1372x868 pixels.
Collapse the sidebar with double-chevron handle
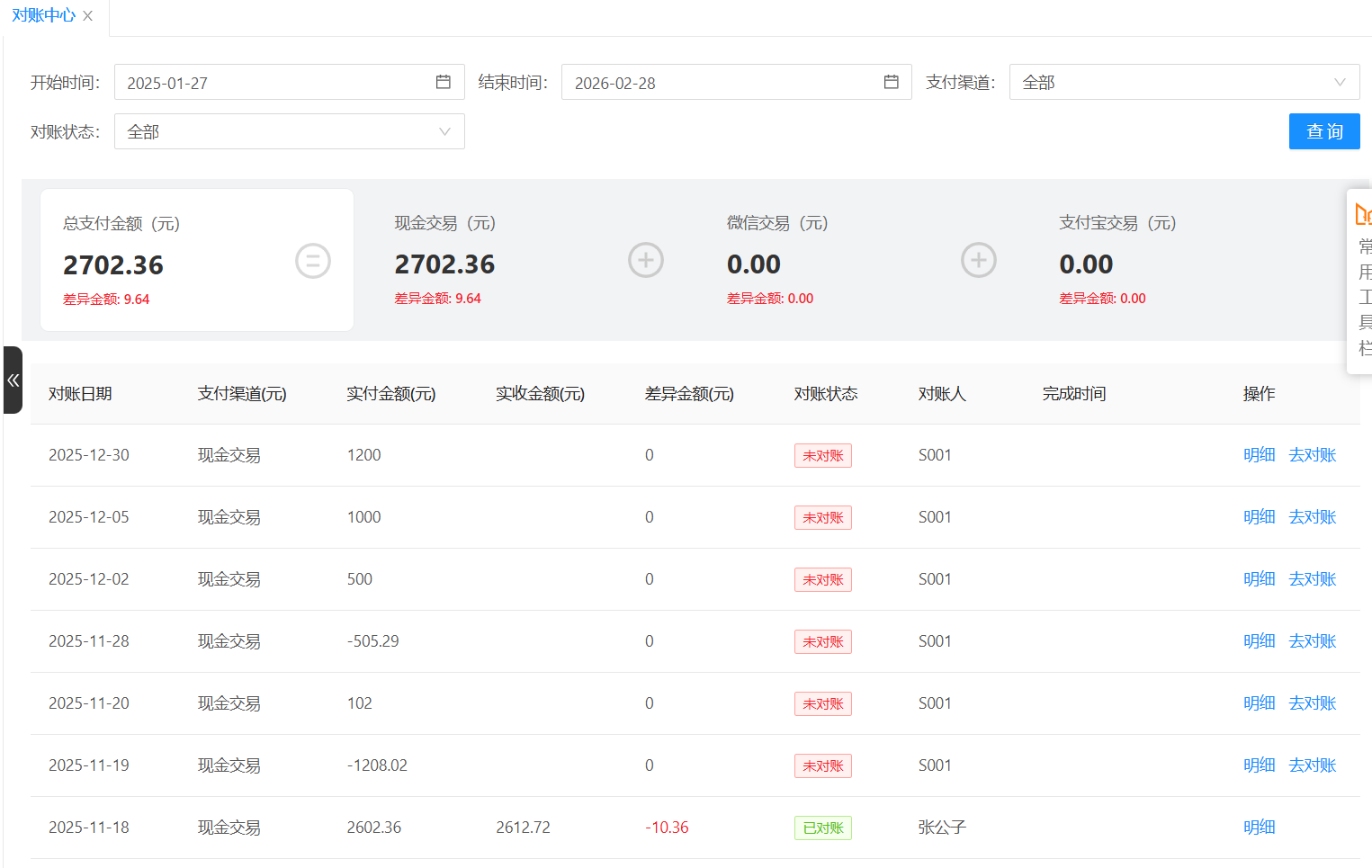(13, 380)
